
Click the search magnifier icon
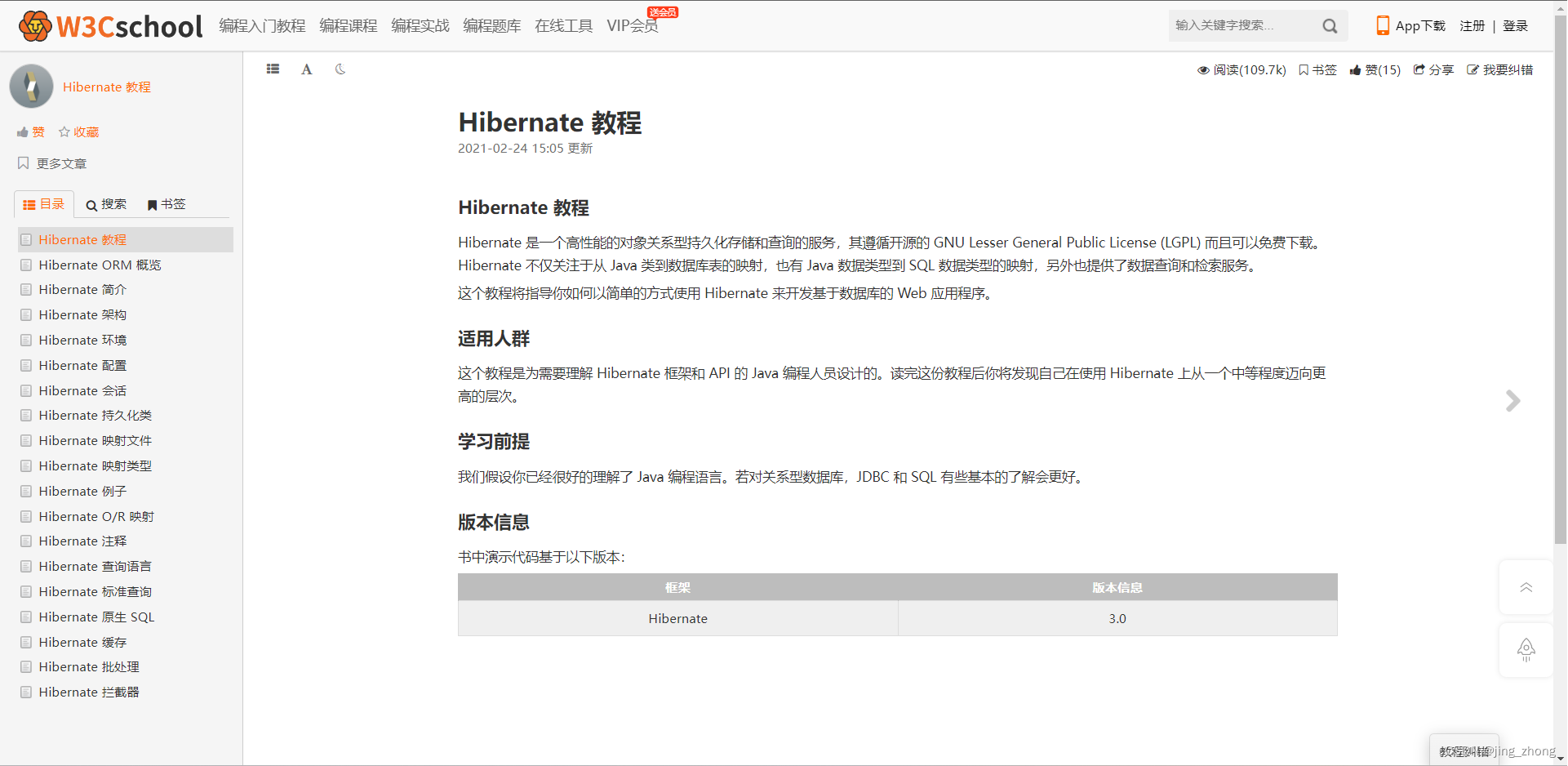1330,26
